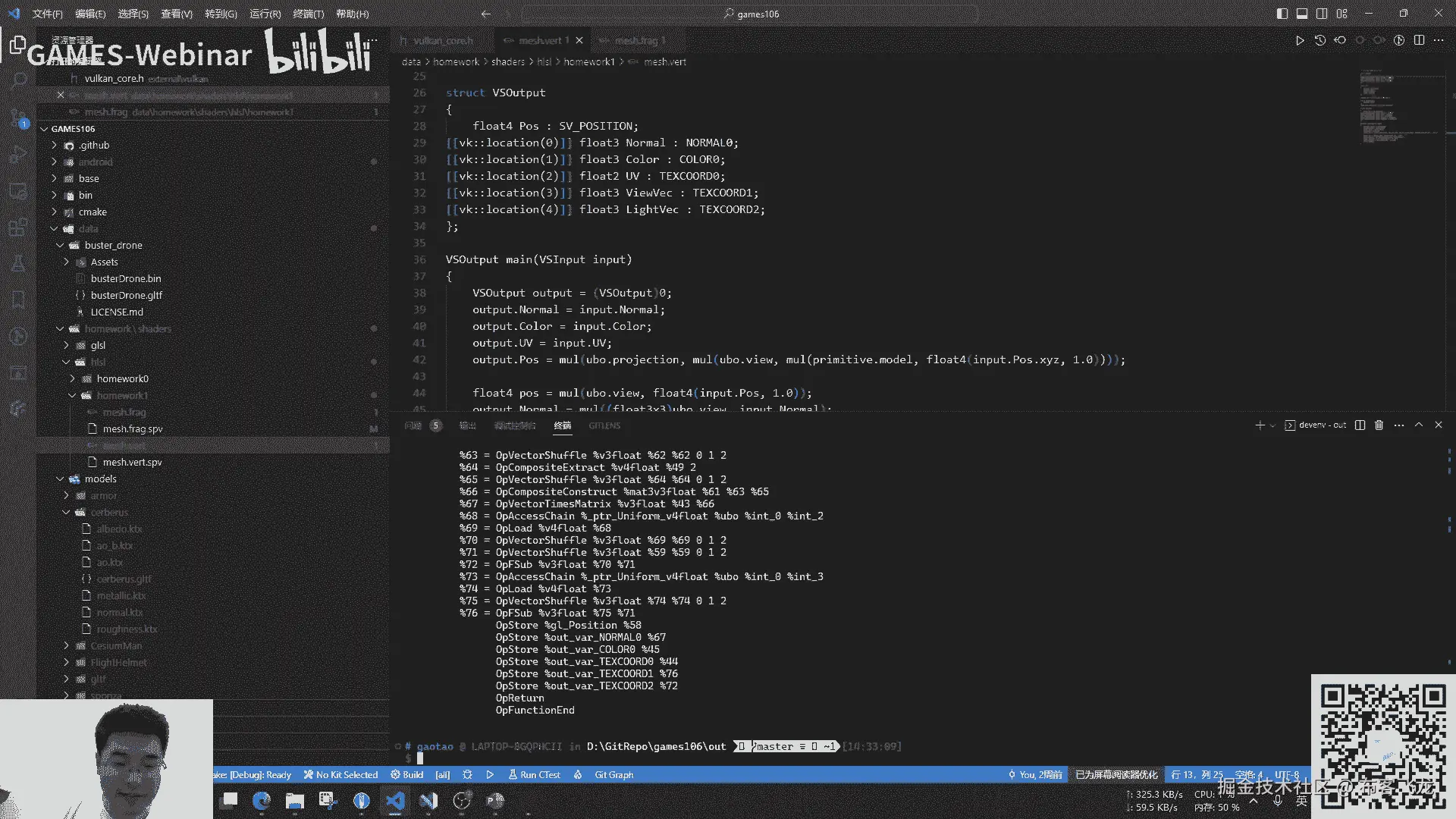
Task: Click the CMake debug bug icon
Action: click(467, 775)
